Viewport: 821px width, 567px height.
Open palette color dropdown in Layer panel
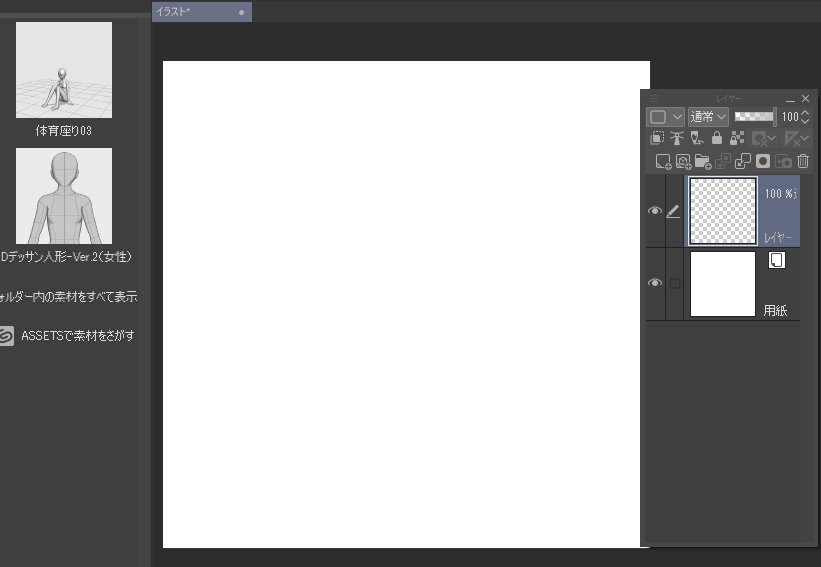point(665,117)
